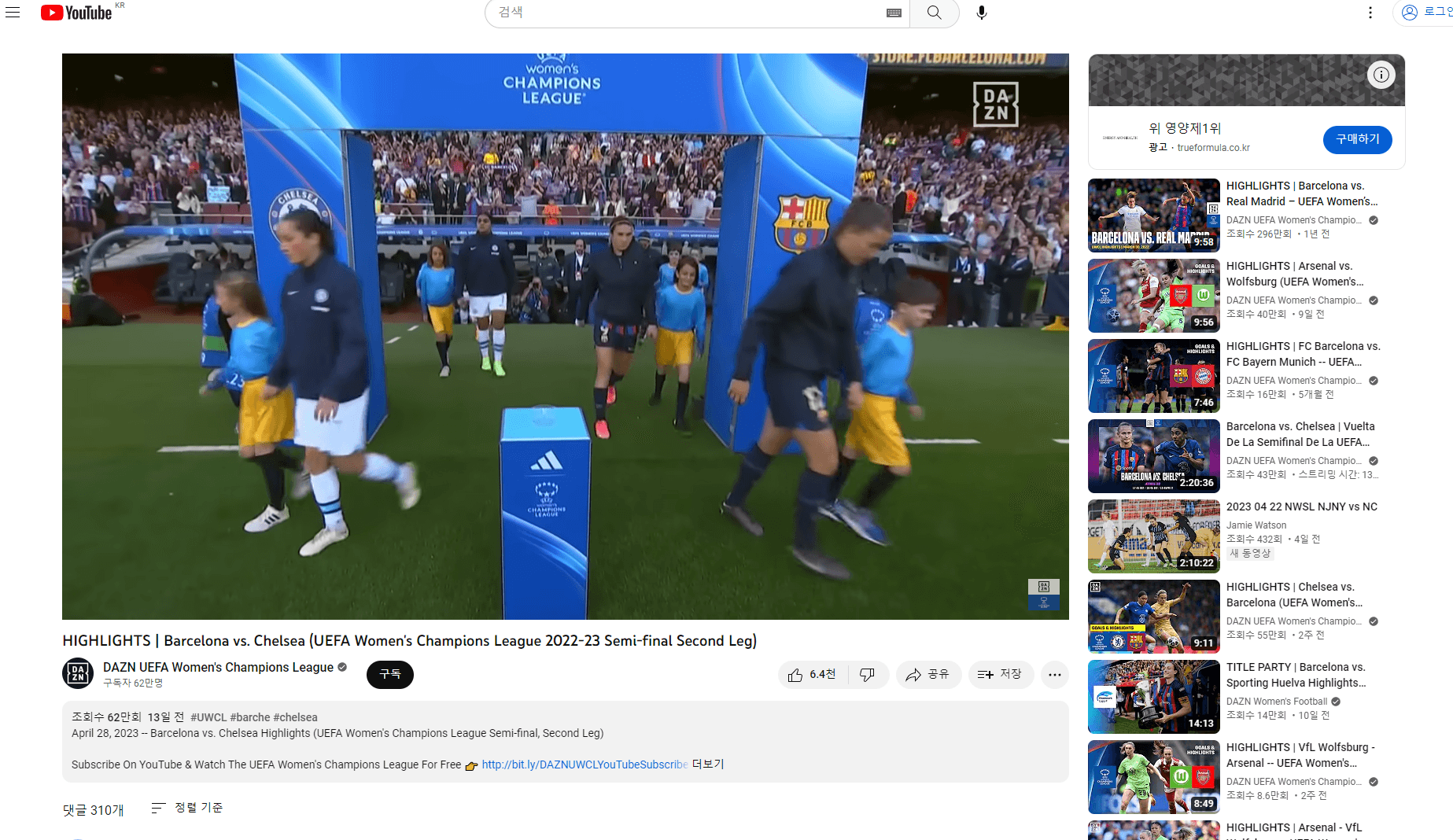
Task: Open Arsenal vs. Wolfsburg highlights thumbnail
Action: click(1154, 296)
